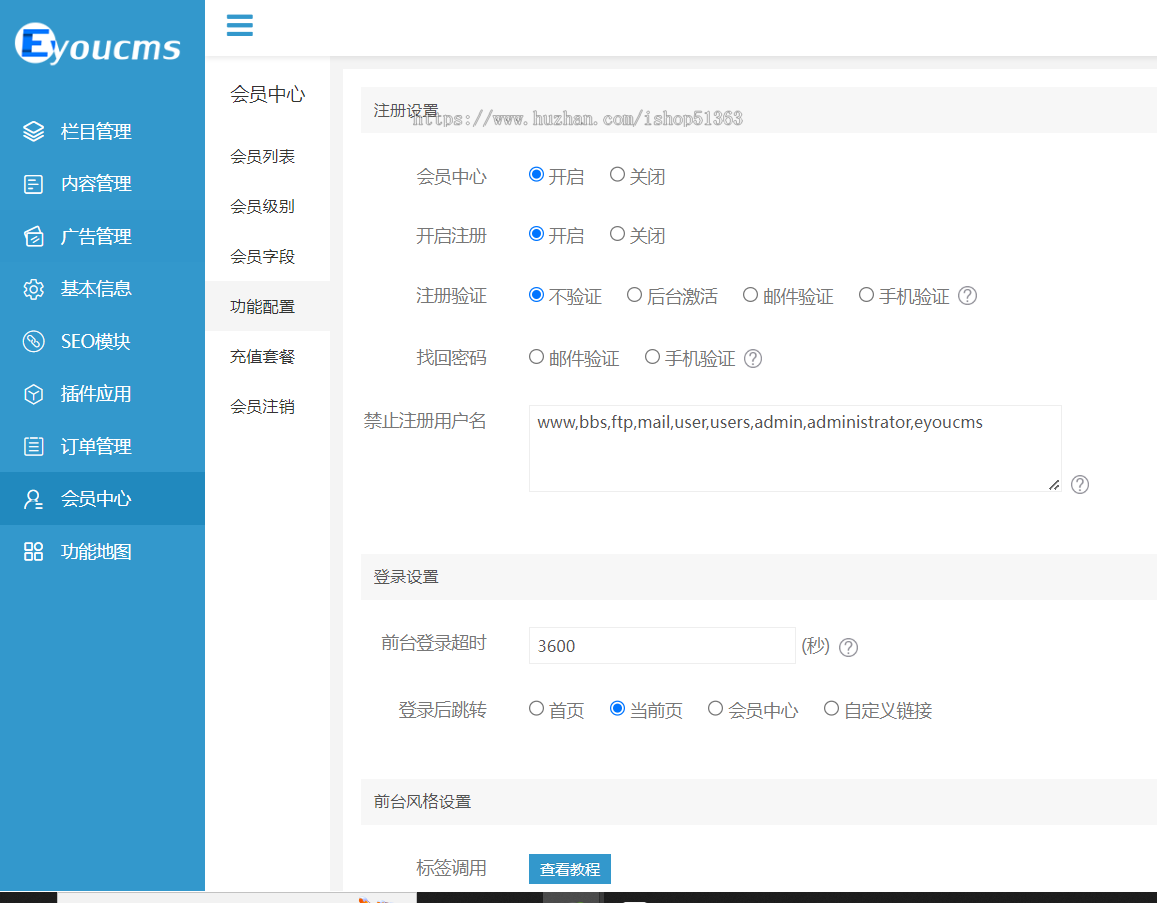Open 插件应用 in the sidebar
This screenshot has width=1157, height=903.
[96, 394]
